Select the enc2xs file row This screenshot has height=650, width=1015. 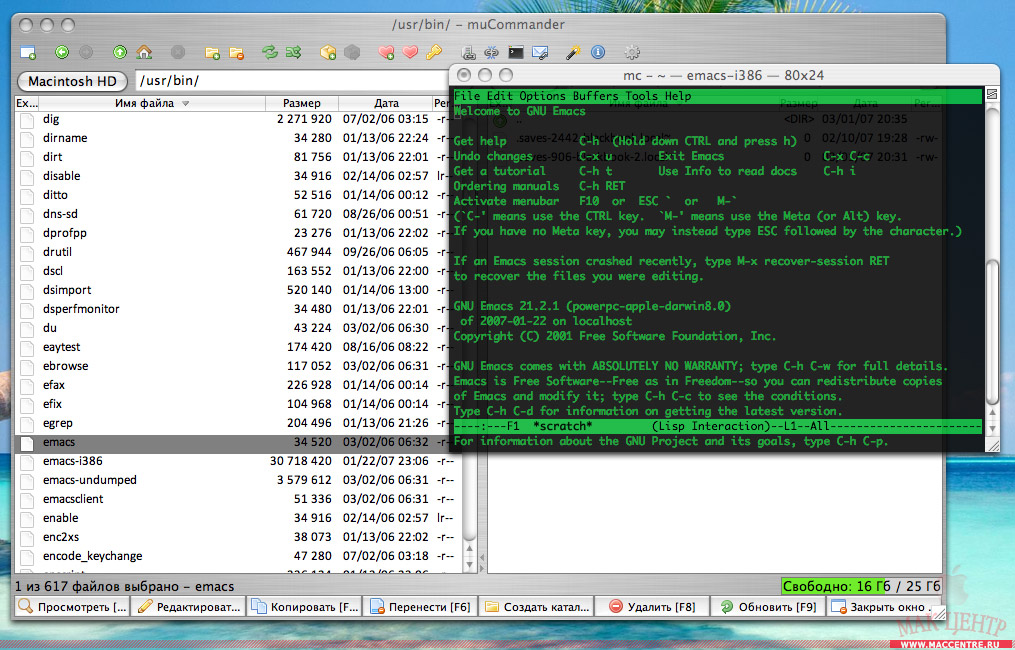click(239, 537)
